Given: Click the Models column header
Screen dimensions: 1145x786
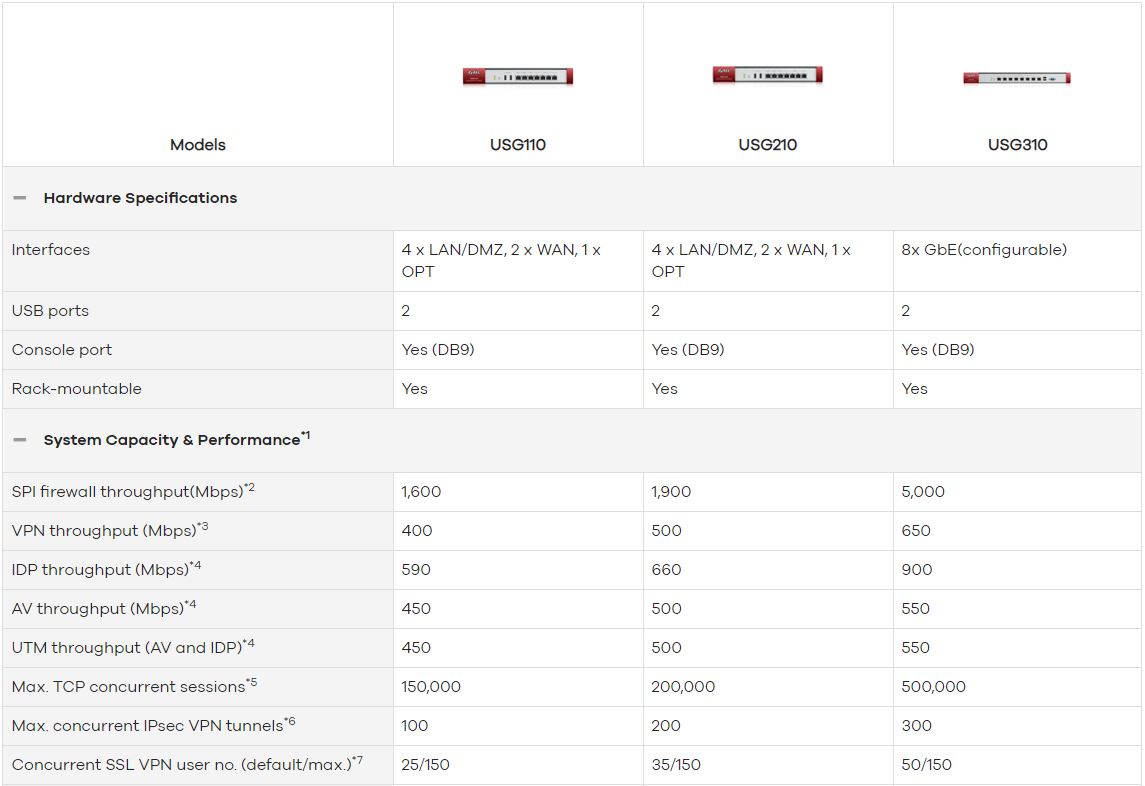Looking at the screenshot, I should pos(198,145).
